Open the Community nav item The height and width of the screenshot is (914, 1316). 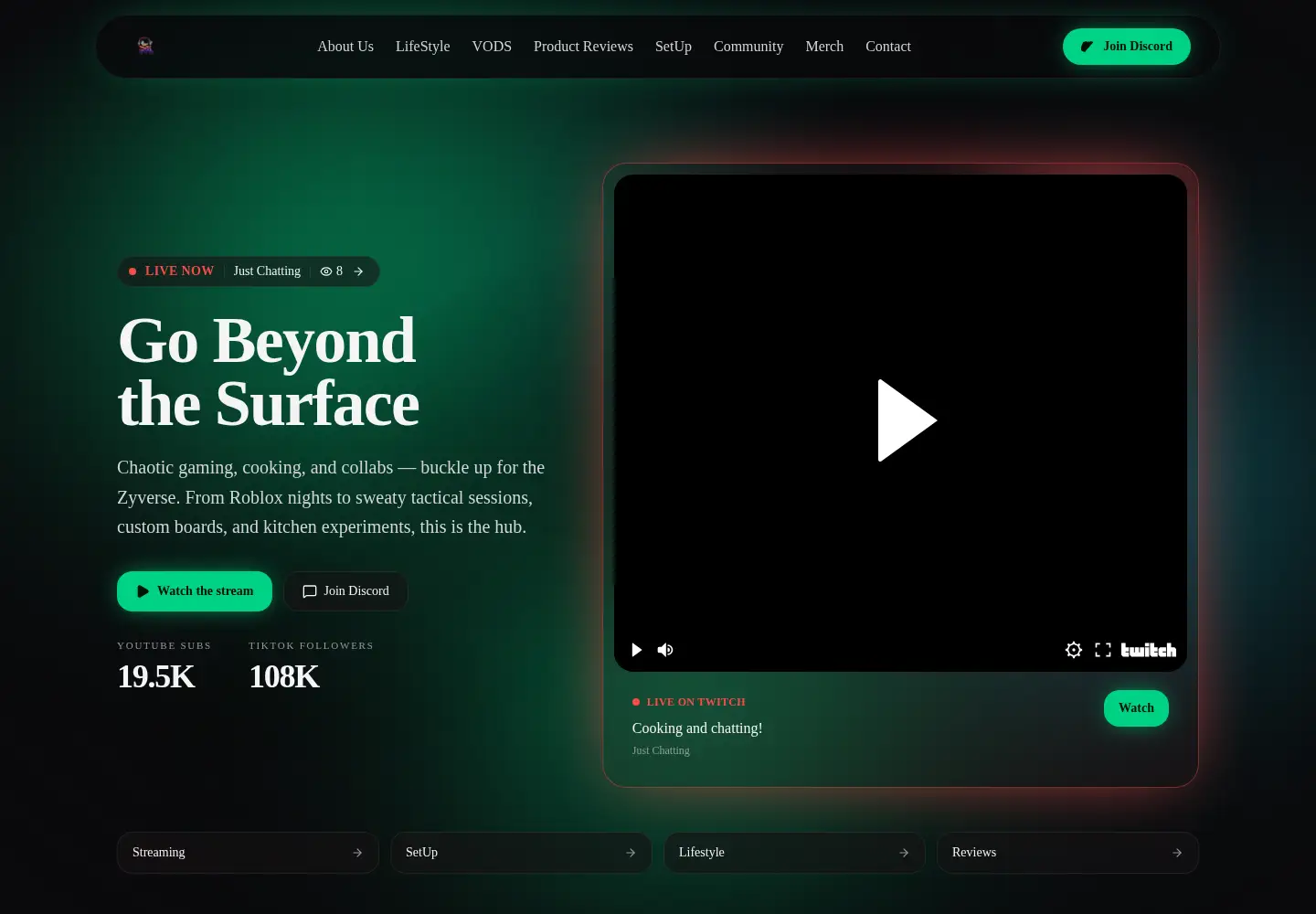point(748,47)
